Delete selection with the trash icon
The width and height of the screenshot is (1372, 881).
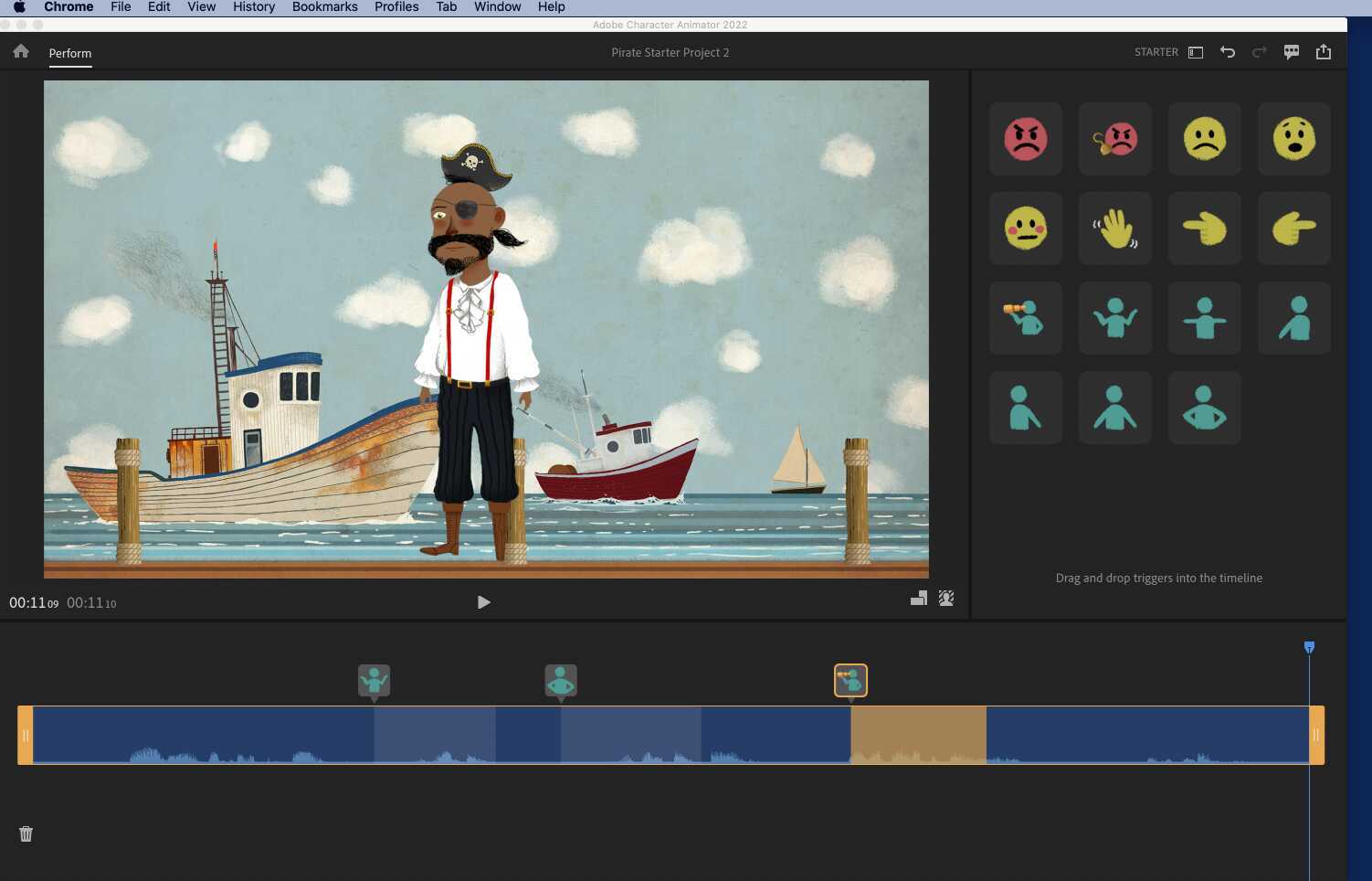tap(26, 833)
